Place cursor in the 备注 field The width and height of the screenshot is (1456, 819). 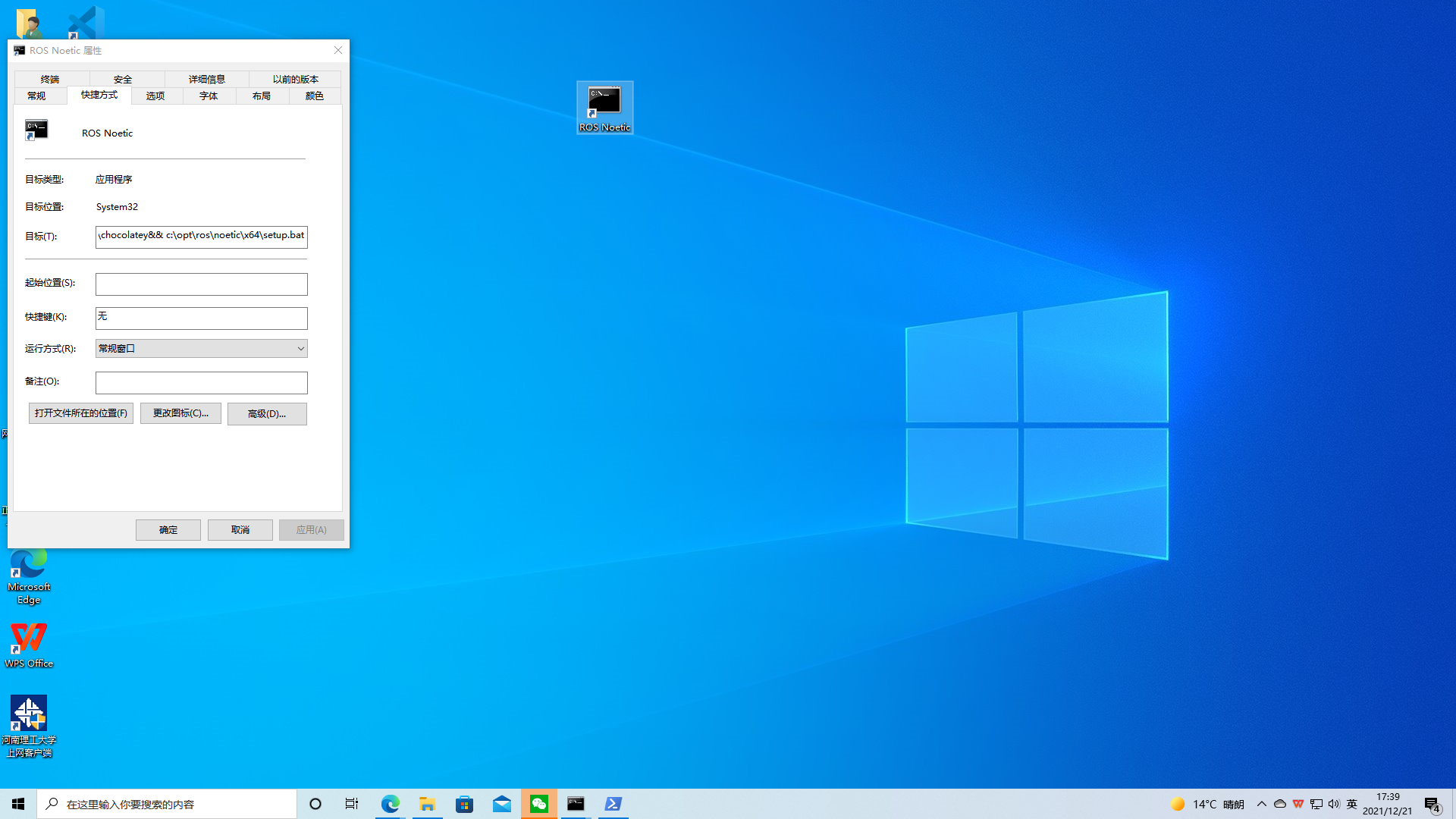(x=201, y=382)
